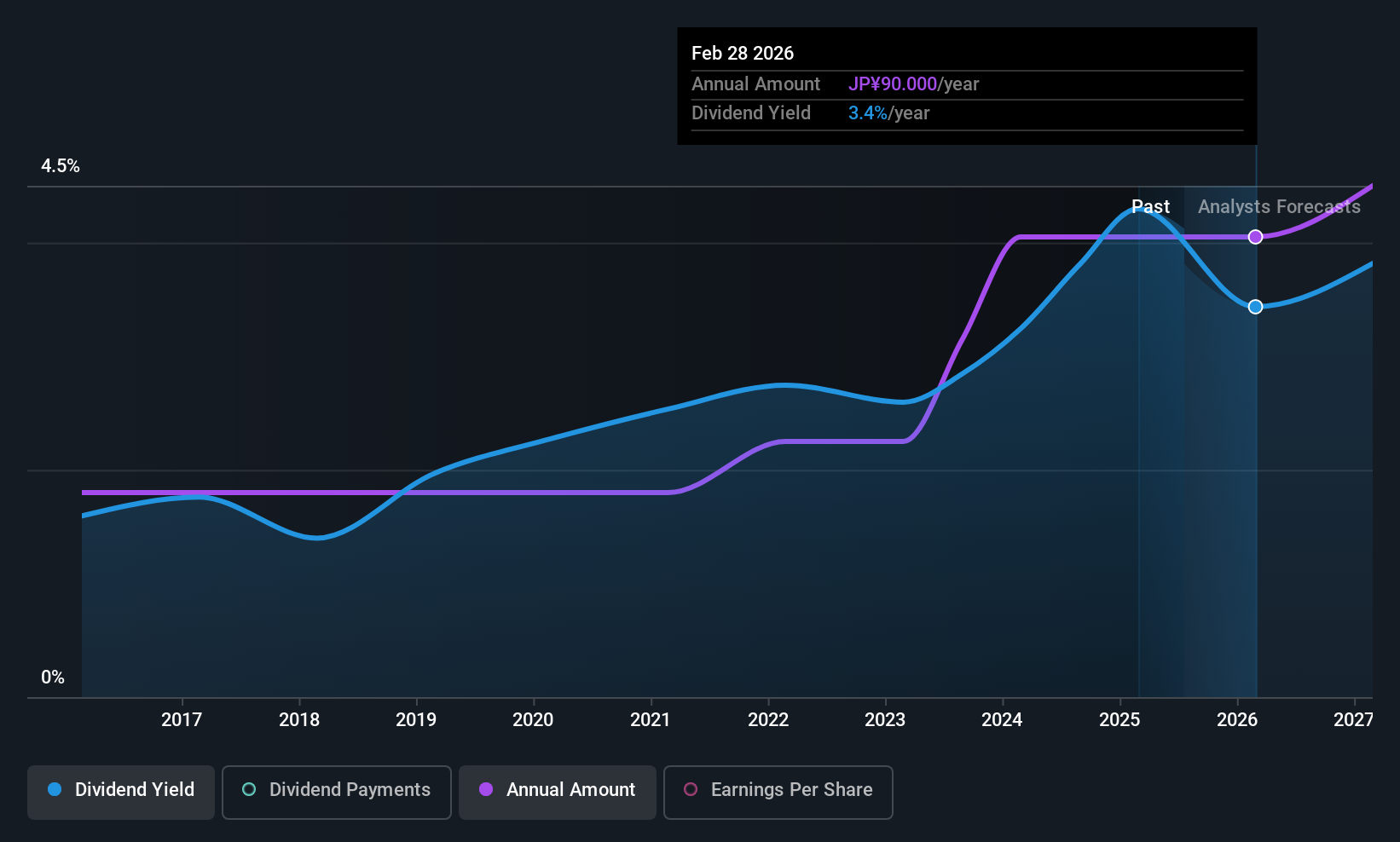Click the 2026 x-axis label
This screenshot has width=1400, height=842.
(1237, 720)
